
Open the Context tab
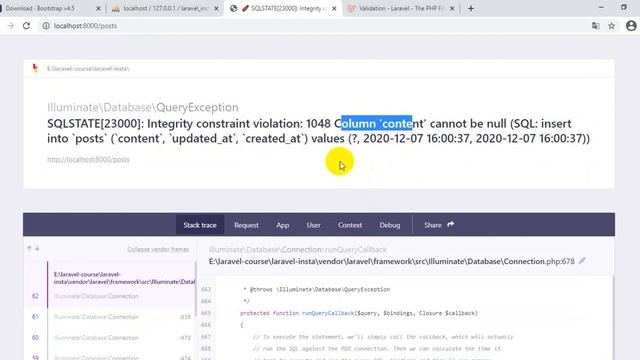click(350, 225)
